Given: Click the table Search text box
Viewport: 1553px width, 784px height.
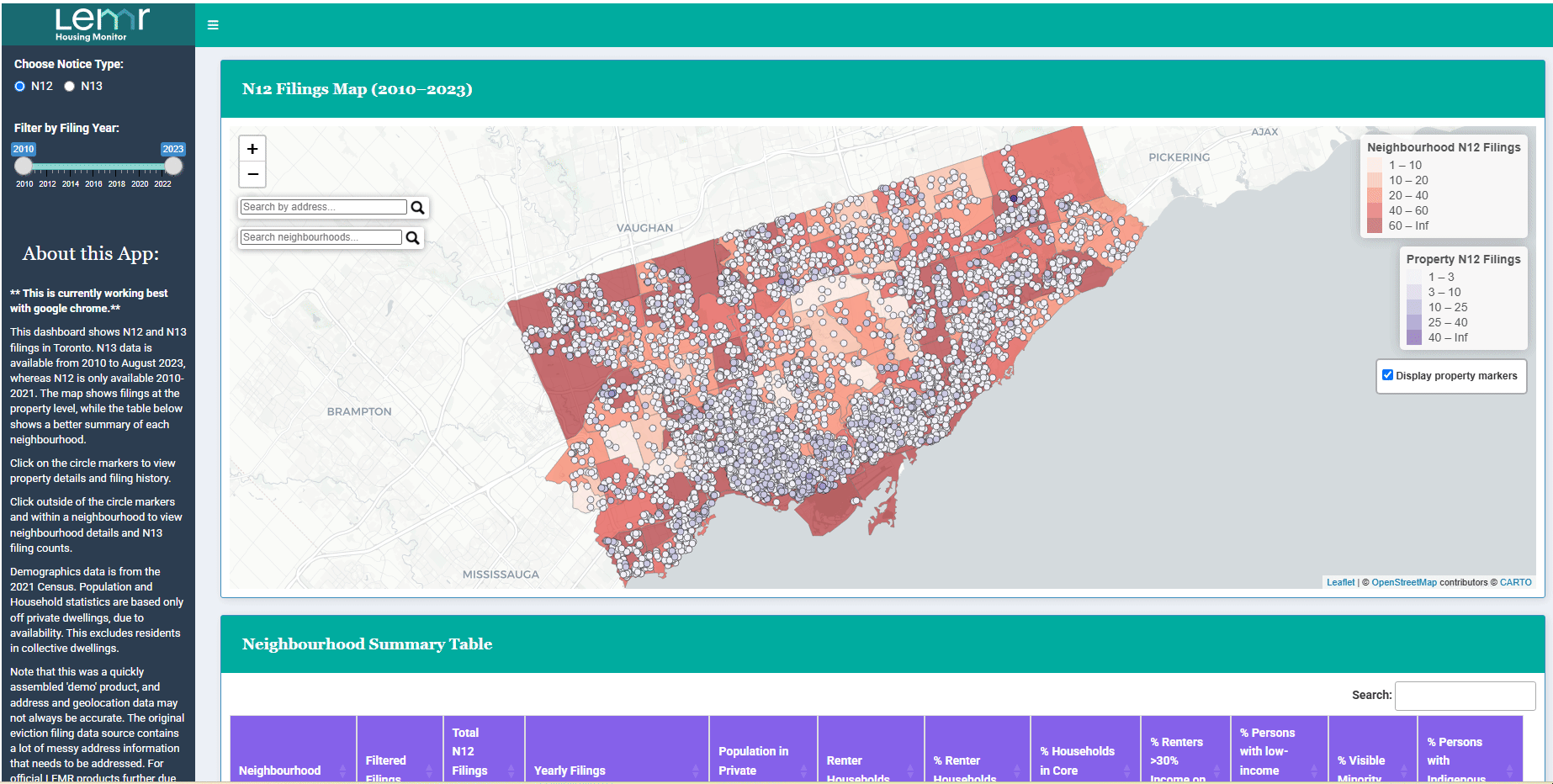Looking at the screenshot, I should [x=1465, y=696].
